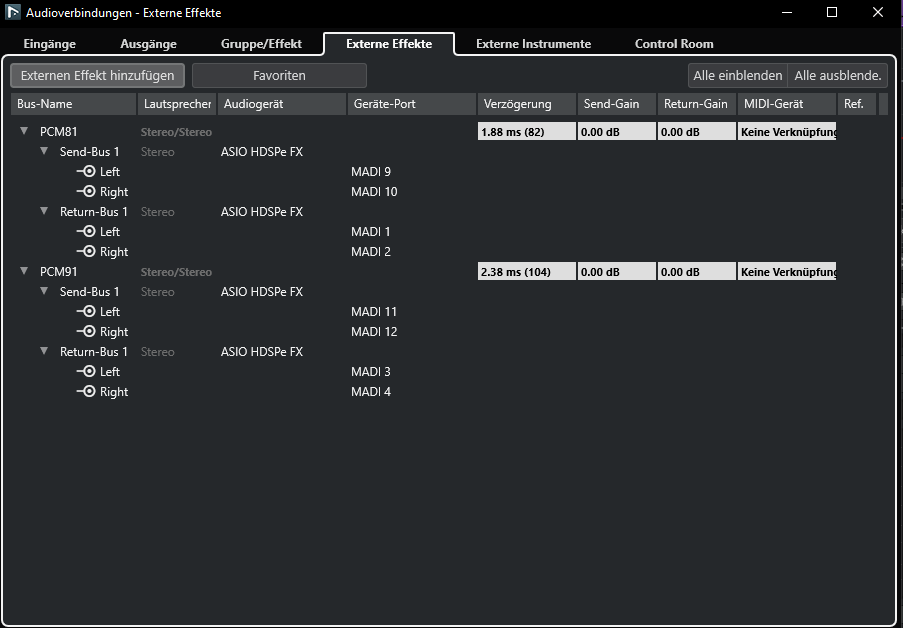Select the MADI 11 port cell
Viewport: 903px width, 628px height.
click(374, 312)
